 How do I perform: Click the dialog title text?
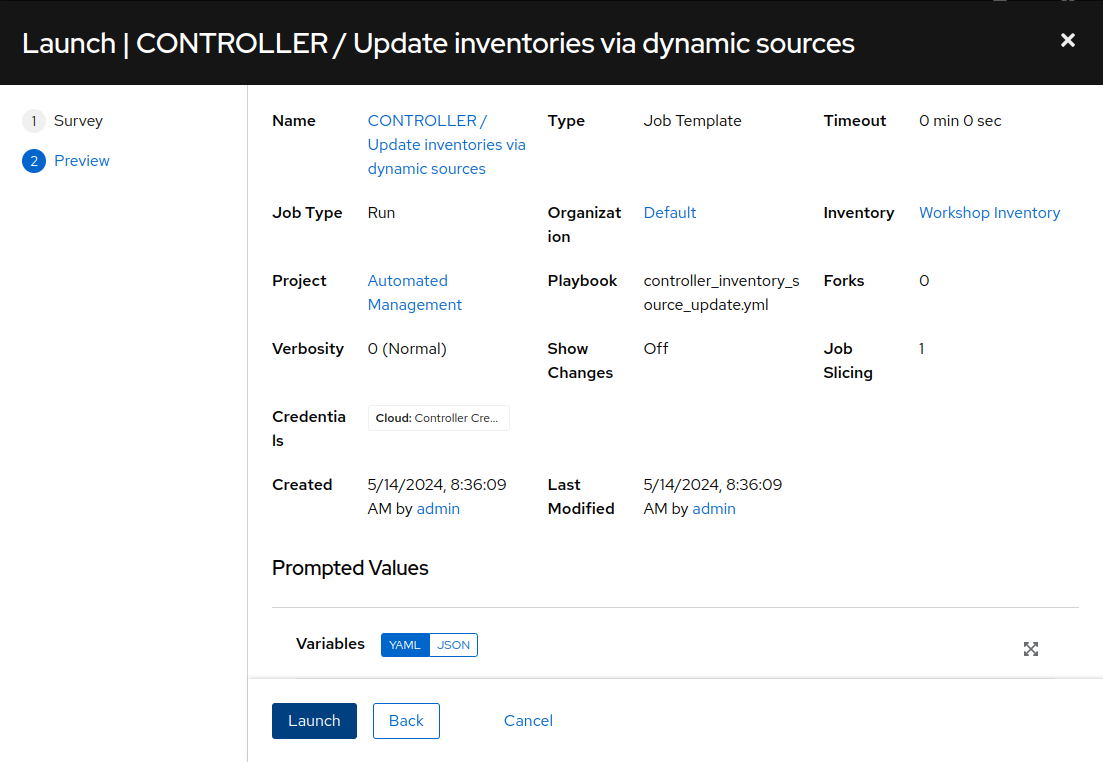438,43
